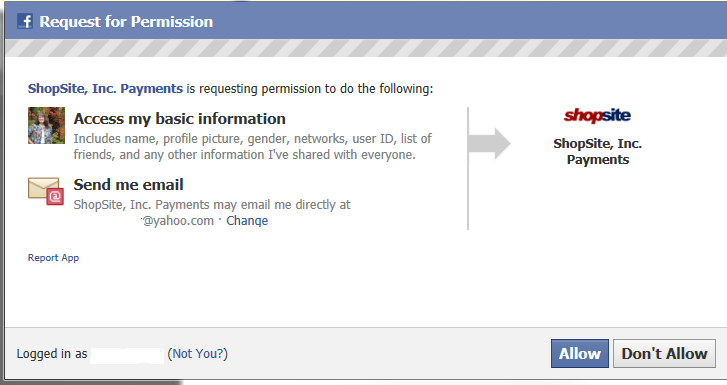The width and height of the screenshot is (727, 385).
Task: Select the Send me email heading
Action: point(128,185)
